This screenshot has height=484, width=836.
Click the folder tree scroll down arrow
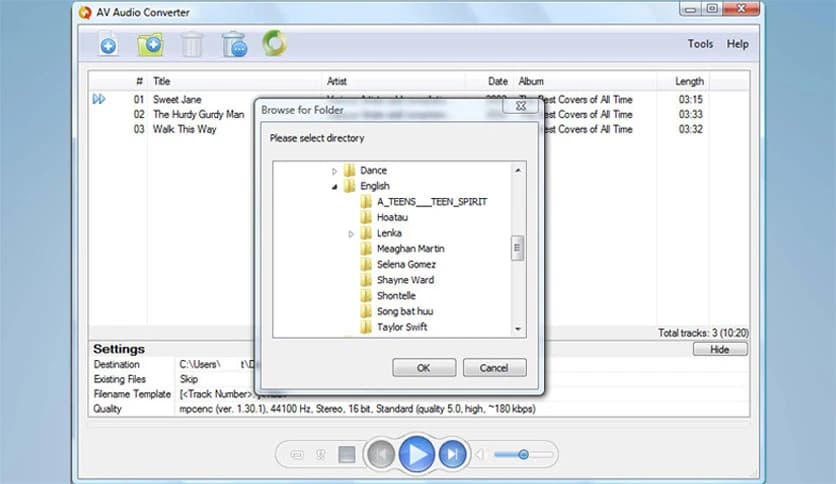517,329
